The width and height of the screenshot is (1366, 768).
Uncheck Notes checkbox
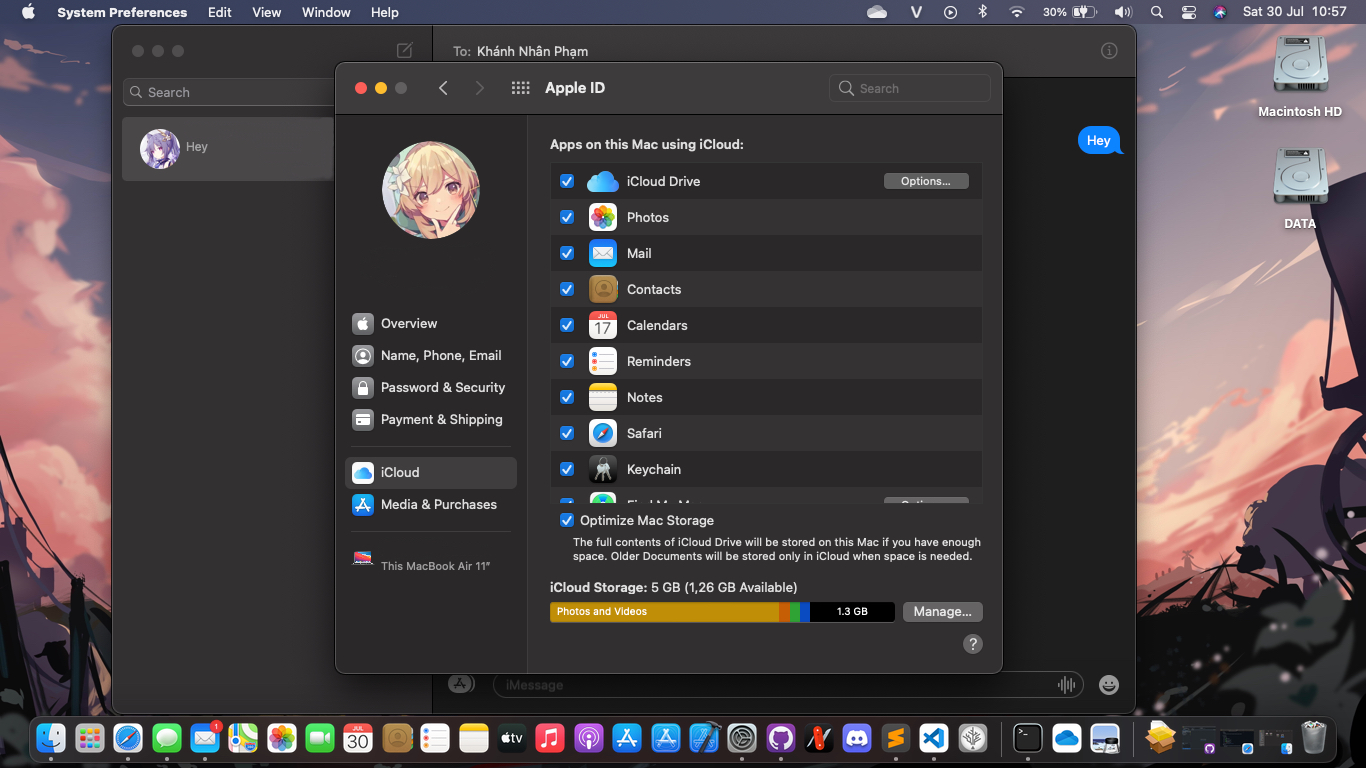(x=567, y=397)
